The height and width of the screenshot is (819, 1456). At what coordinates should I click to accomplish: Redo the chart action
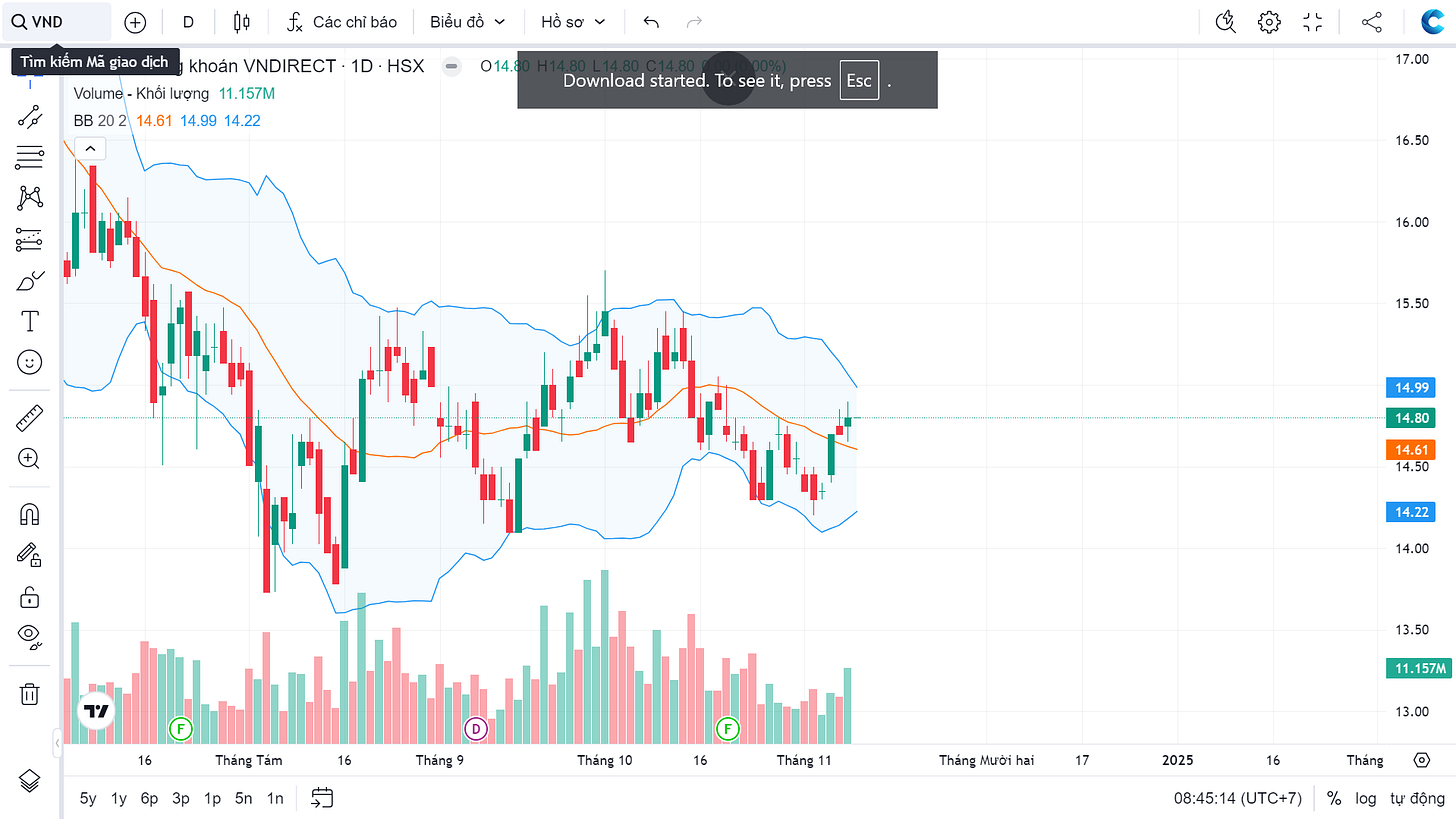coord(695,22)
